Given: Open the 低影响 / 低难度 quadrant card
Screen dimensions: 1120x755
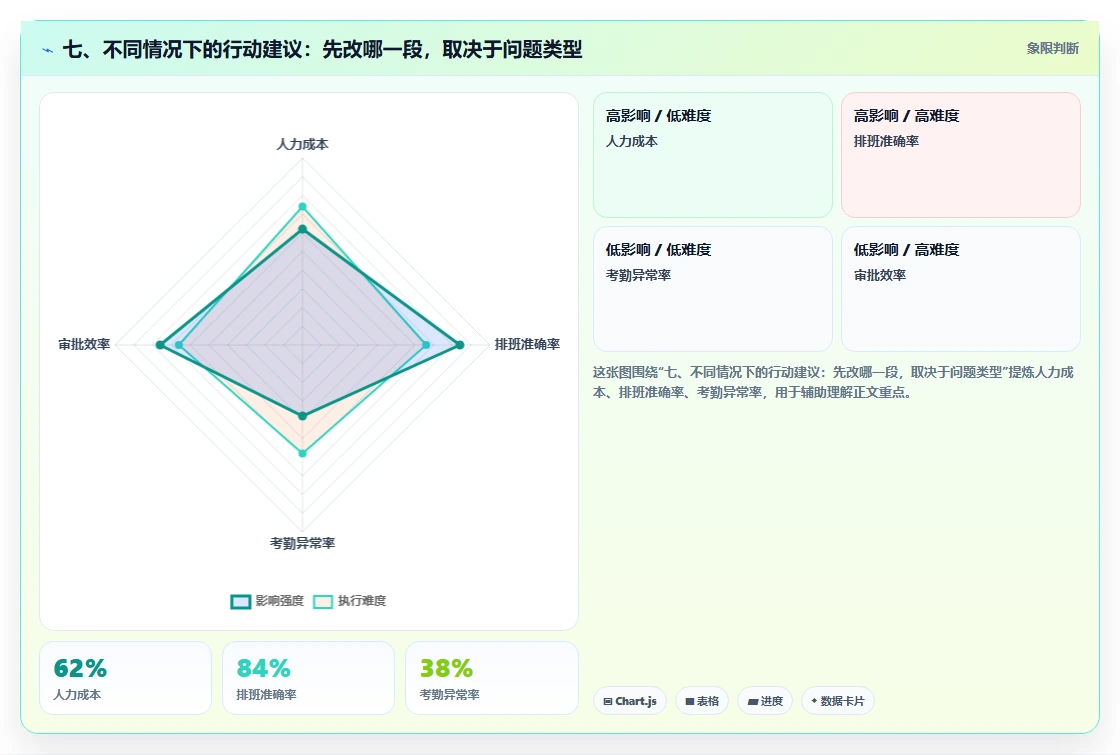Looking at the screenshot, I should point(713,289).
